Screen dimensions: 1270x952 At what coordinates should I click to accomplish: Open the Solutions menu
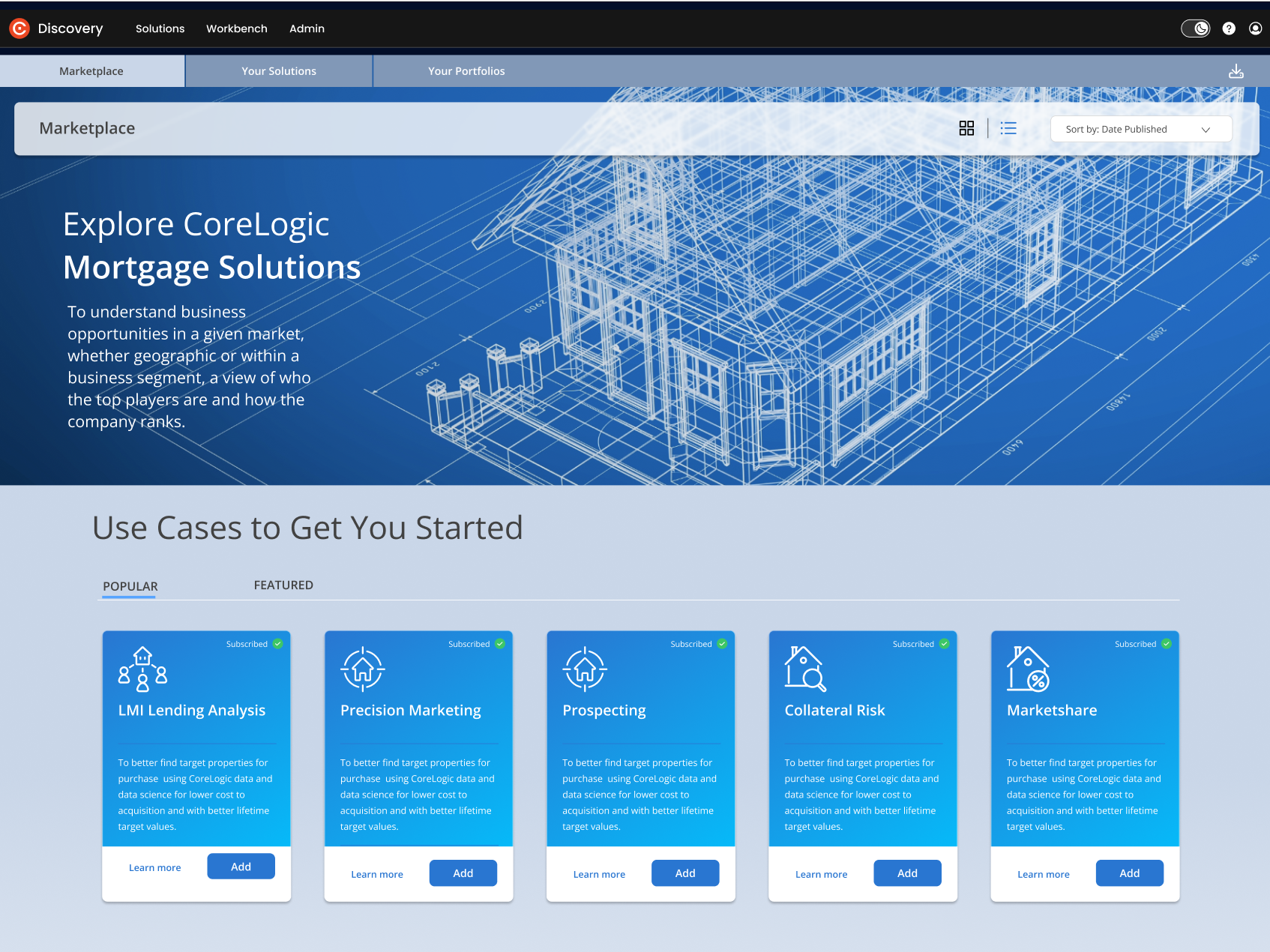pyautogui.click(x=160, y=28)
